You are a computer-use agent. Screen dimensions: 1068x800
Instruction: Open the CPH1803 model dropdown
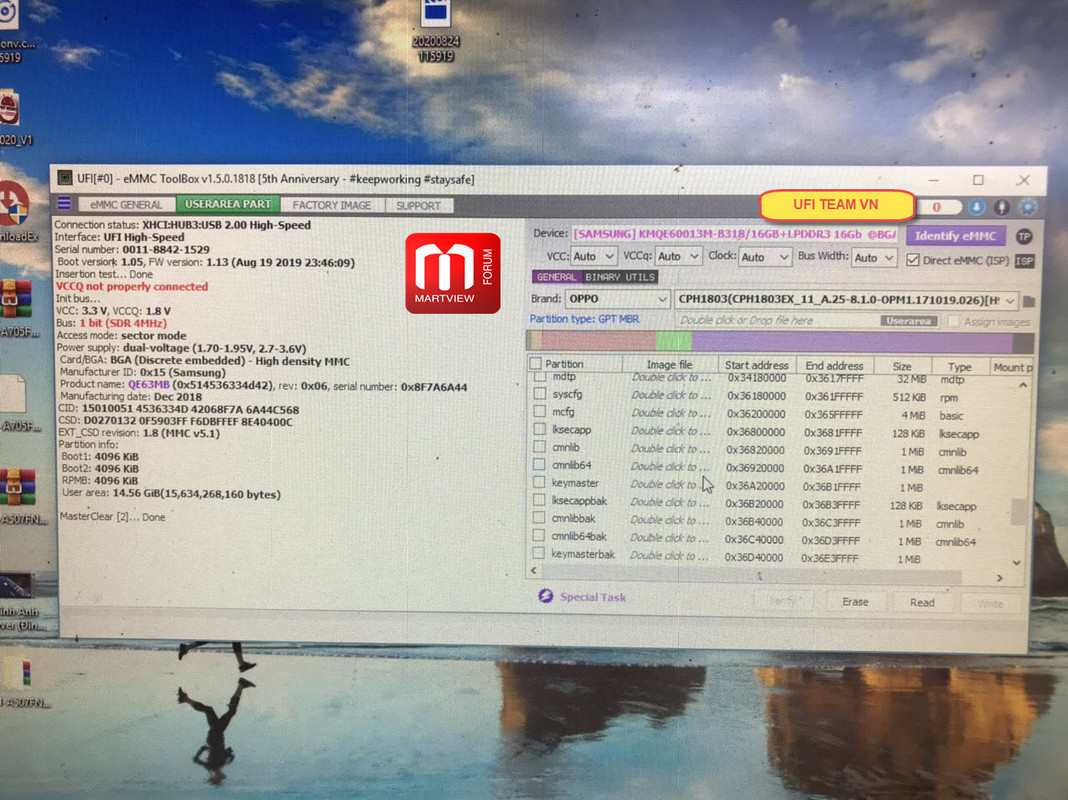(x=847, y=300)
